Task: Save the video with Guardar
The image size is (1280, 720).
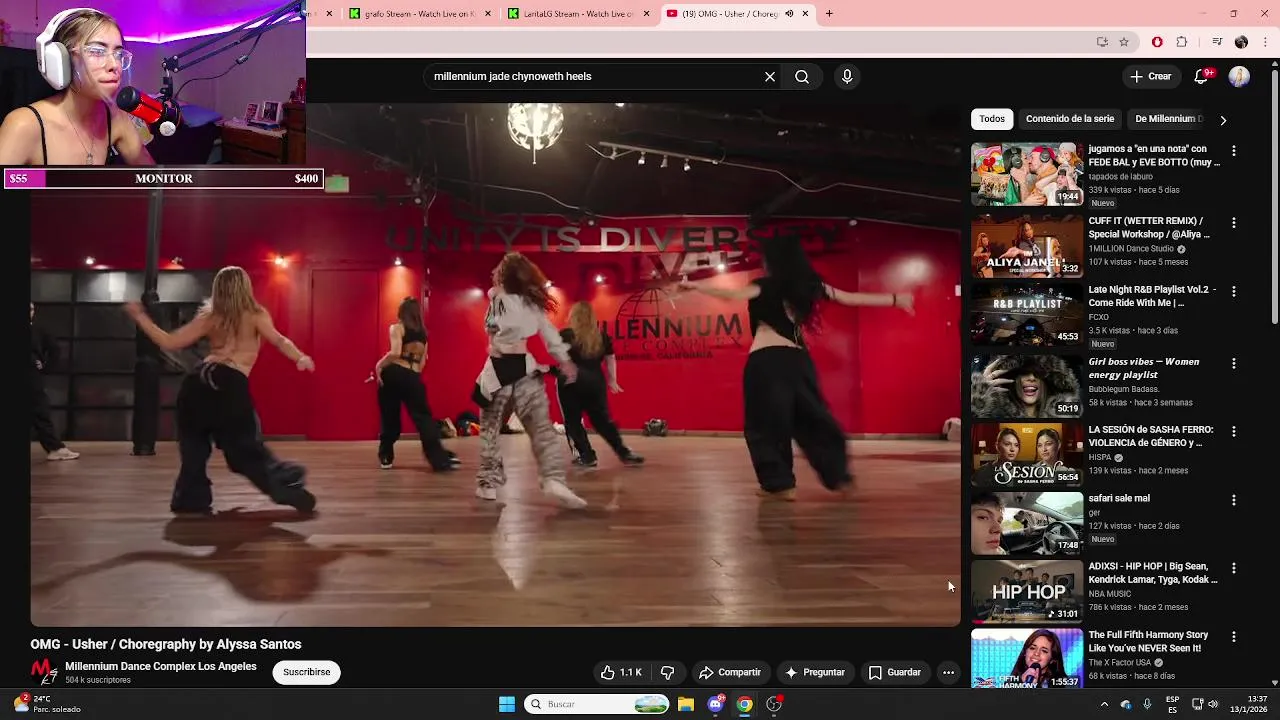Action: pos(894,672)
